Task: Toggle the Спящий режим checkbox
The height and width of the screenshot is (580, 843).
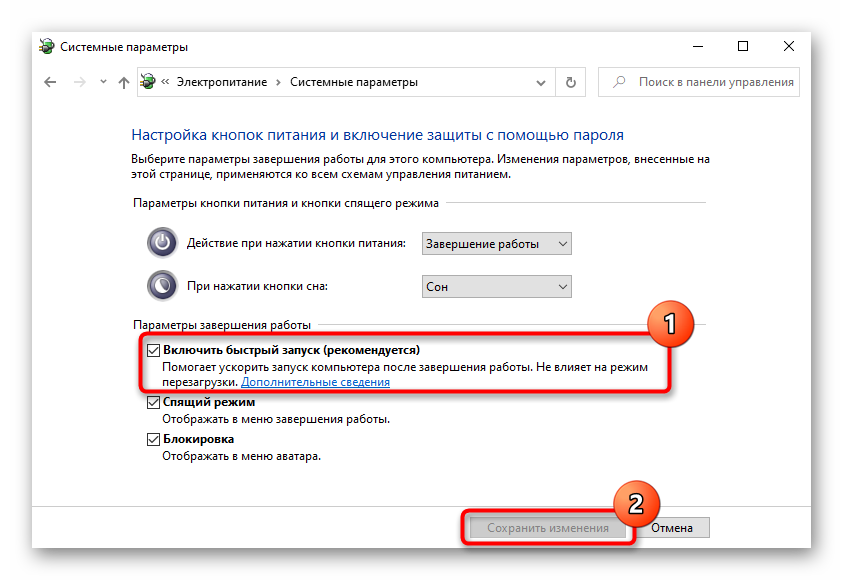Action: 154,402
